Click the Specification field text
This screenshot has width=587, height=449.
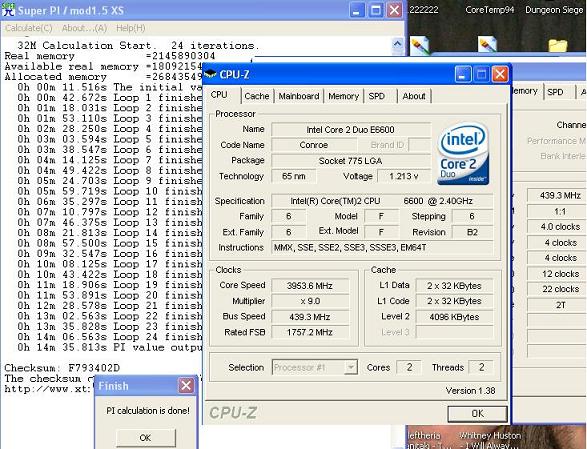pyautogui.click(x=382, y=201)
